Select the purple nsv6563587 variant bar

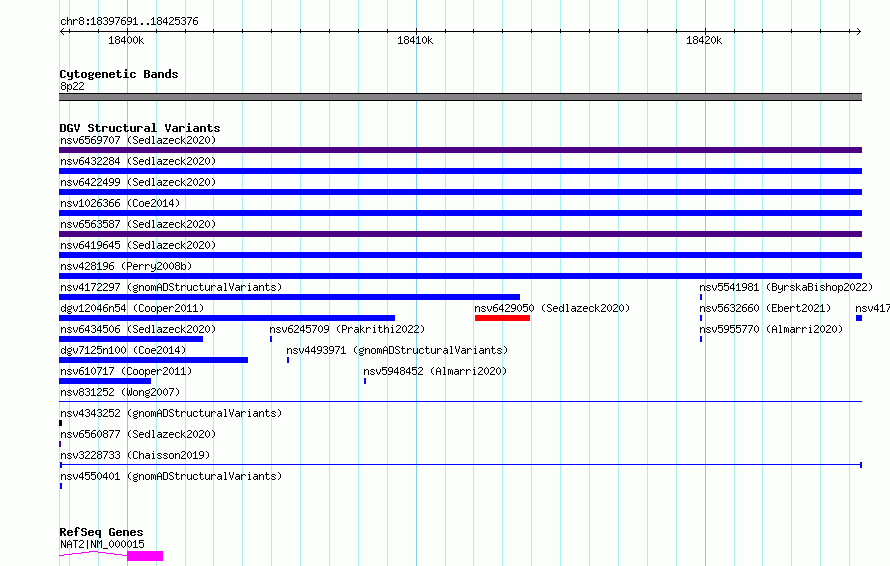(x=460, y=234)
